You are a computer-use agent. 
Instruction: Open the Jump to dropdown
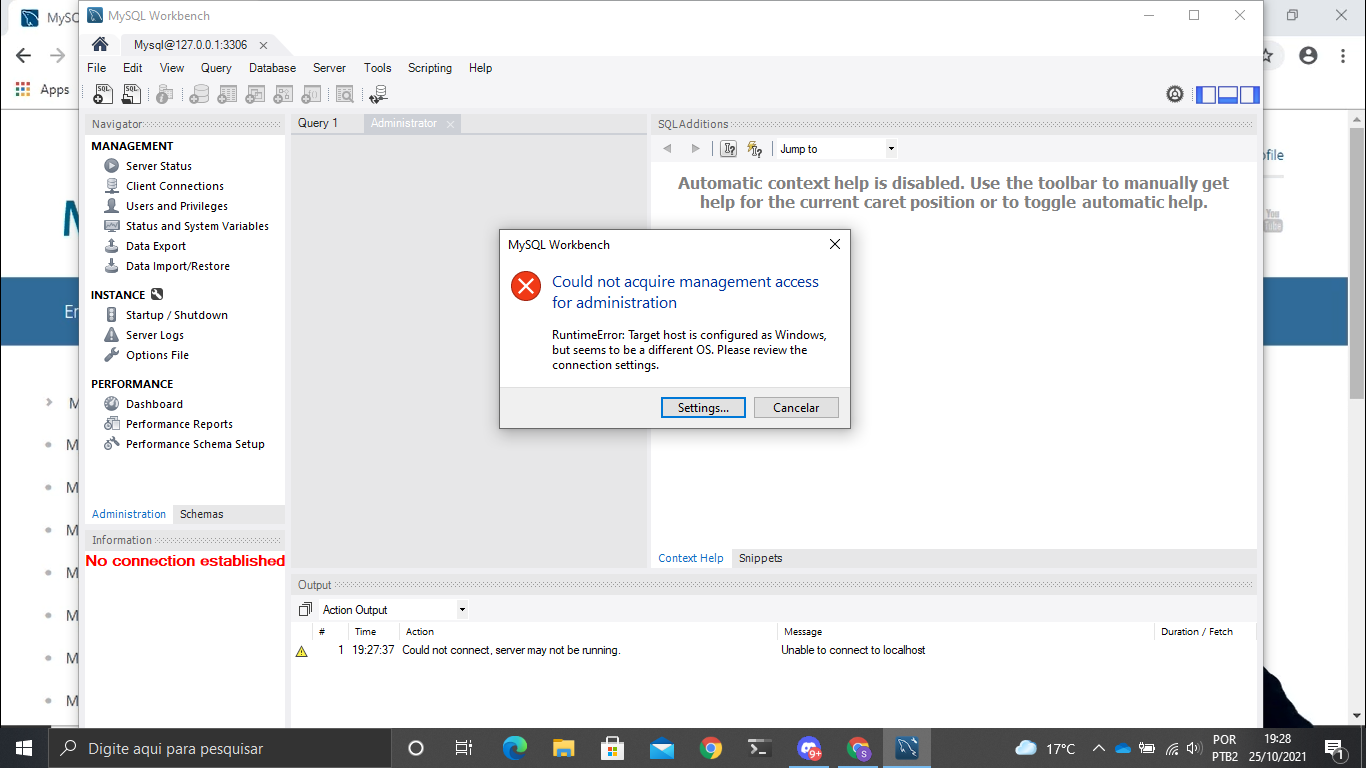pos(837,149)
